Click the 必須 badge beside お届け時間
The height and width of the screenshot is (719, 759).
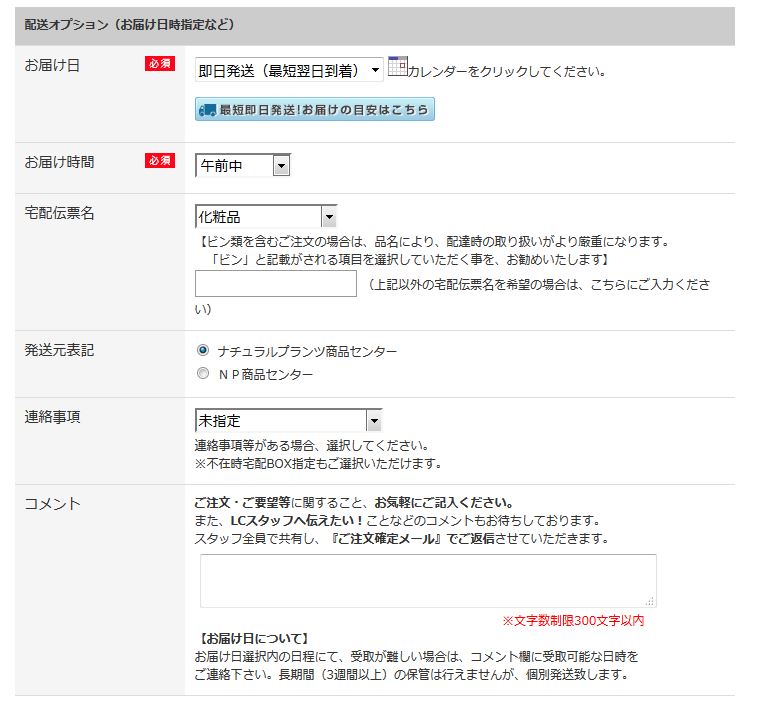click(x=160, y=160)
